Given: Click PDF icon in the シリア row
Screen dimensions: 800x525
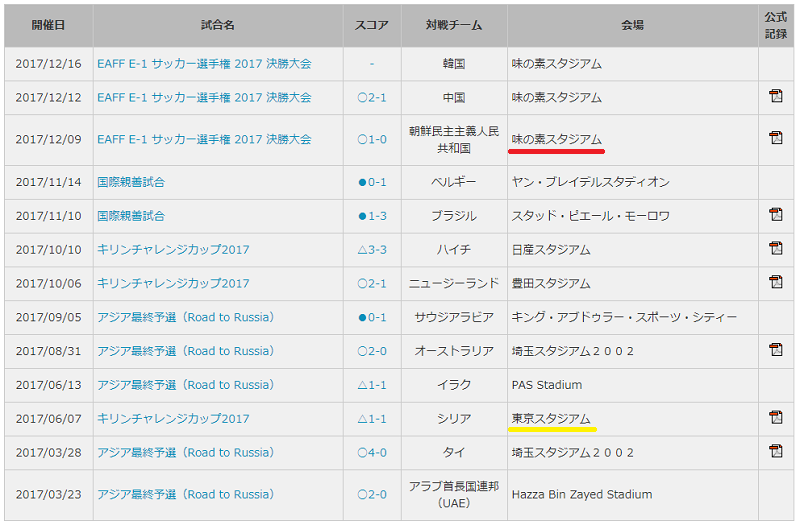Looking at the screenshot, I should click(x=775, y=418).
